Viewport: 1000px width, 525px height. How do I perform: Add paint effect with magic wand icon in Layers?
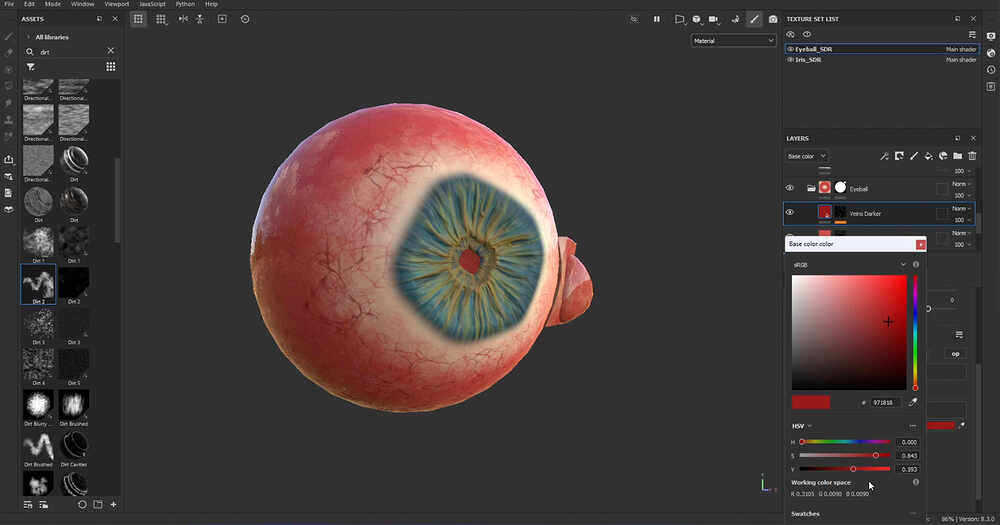coord(885,156)
